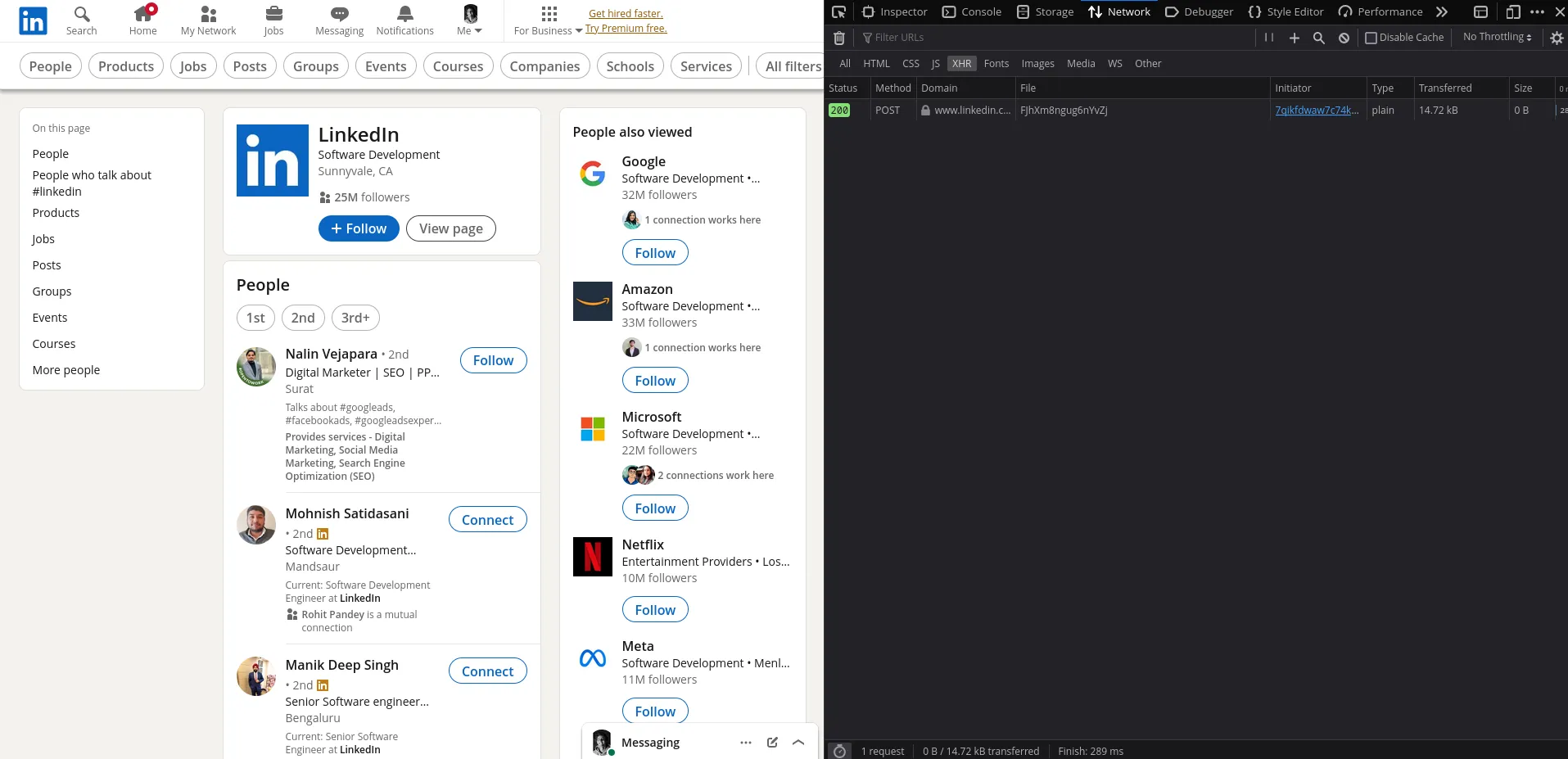Click the Try Premium free link

tap(626, 29)
